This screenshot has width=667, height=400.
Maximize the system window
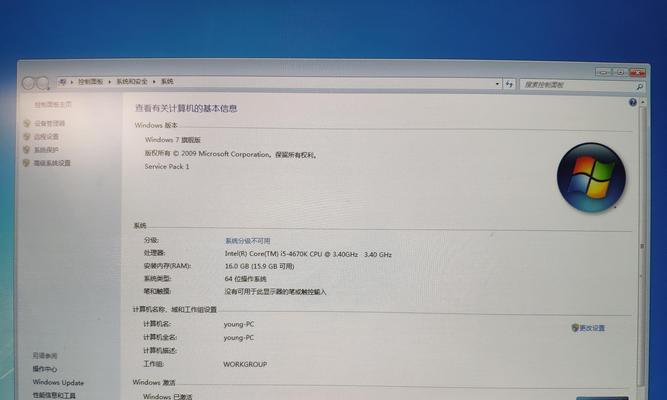click(x=620, y=72)
